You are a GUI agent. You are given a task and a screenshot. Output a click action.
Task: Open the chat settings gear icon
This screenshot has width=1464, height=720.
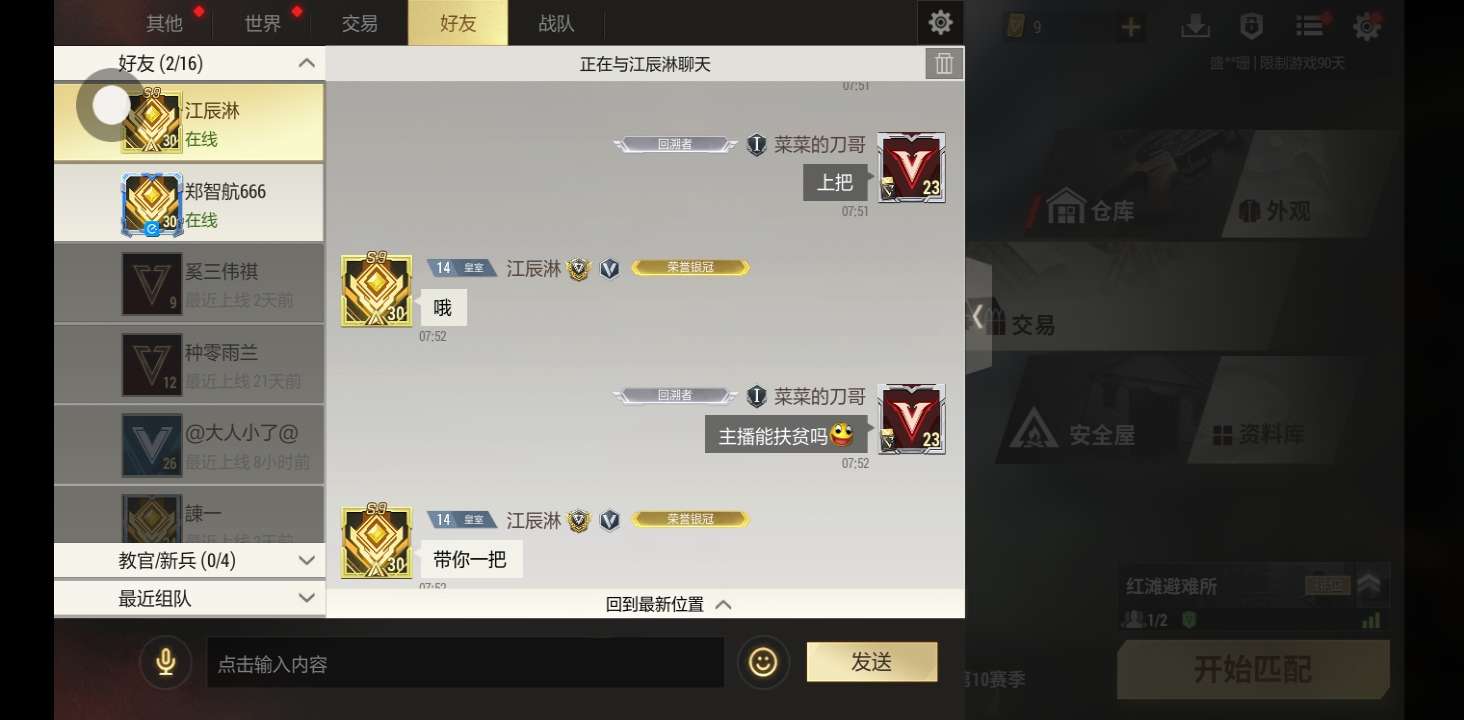pos(940,22)
